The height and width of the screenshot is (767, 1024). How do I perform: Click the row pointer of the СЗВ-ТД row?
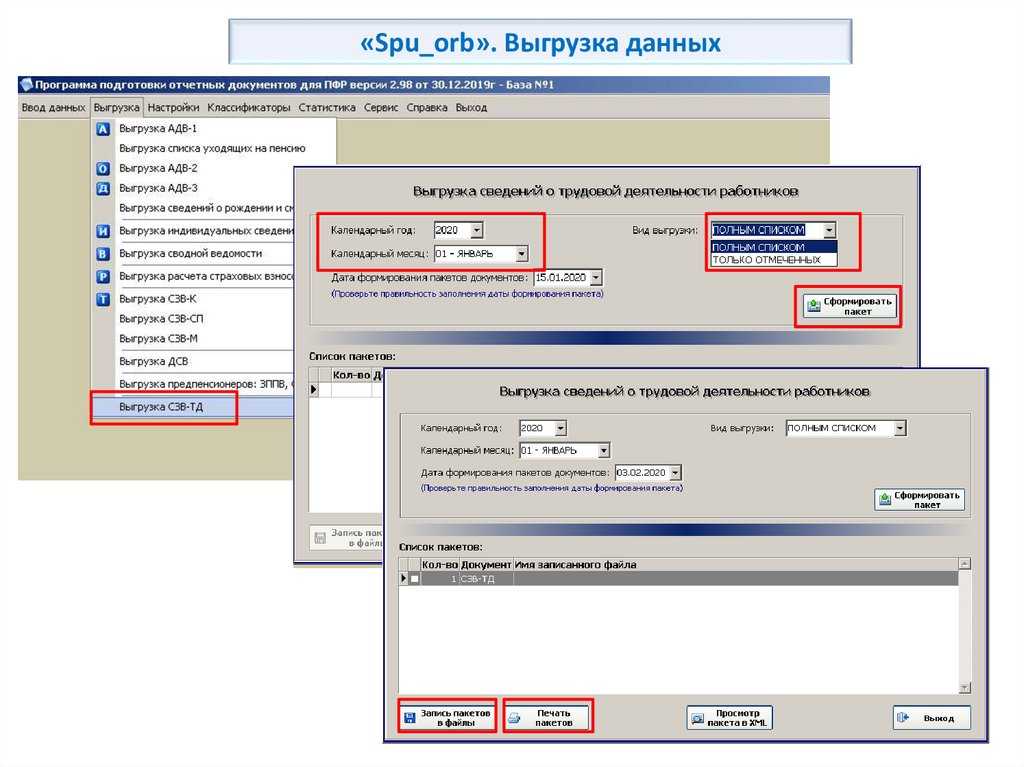point(404,579)
